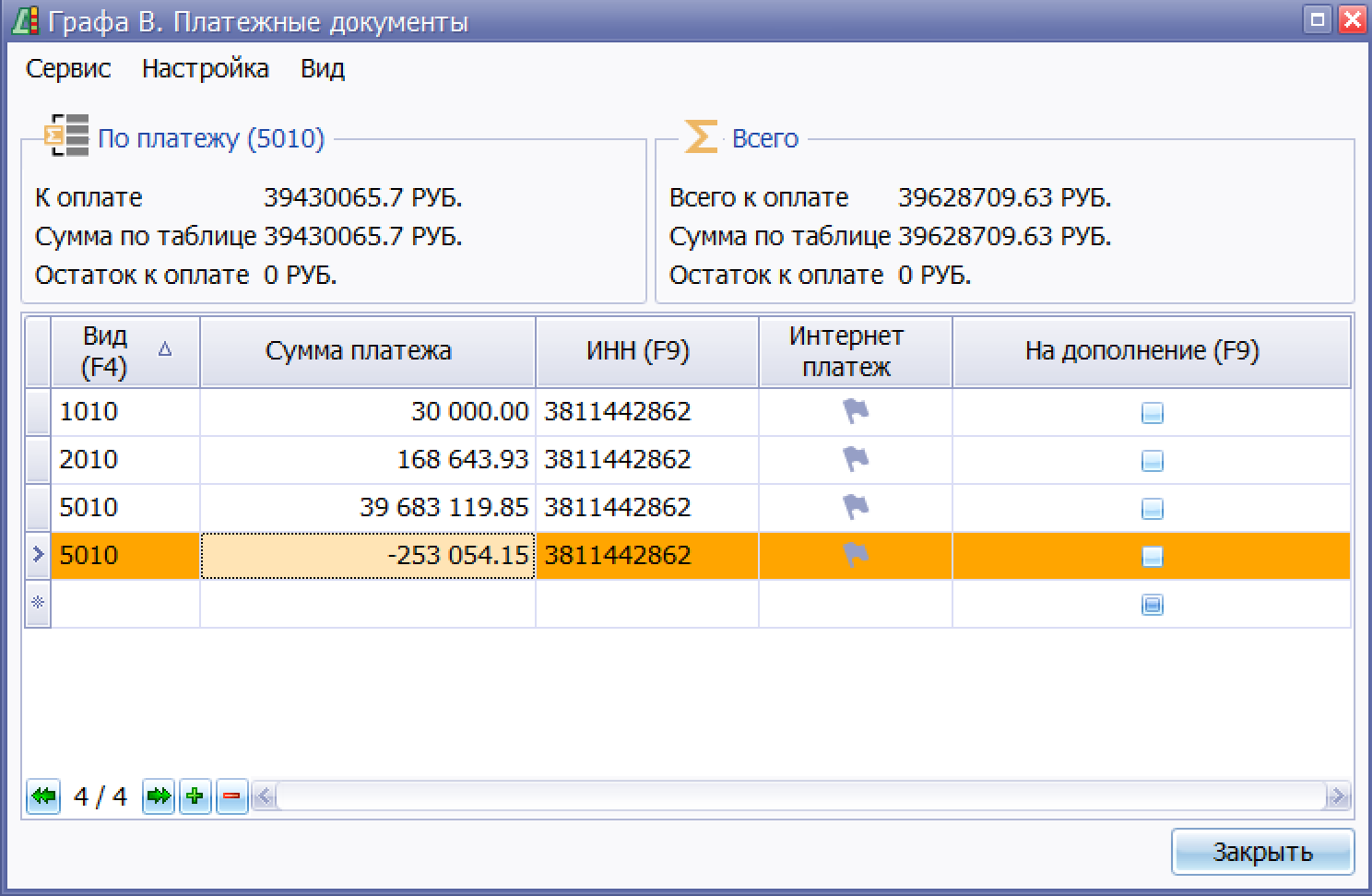Click internet payment flag in 2010 row
This screenshot has height=896, width=1372.
click(856, 460)
